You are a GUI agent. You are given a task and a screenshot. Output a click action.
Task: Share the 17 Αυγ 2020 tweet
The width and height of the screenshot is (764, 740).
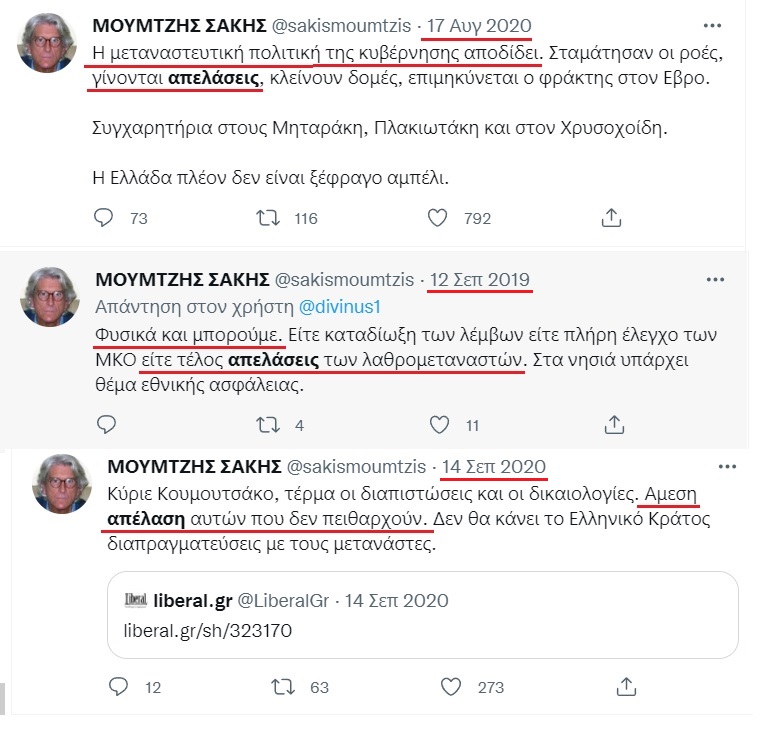(612, 217)
